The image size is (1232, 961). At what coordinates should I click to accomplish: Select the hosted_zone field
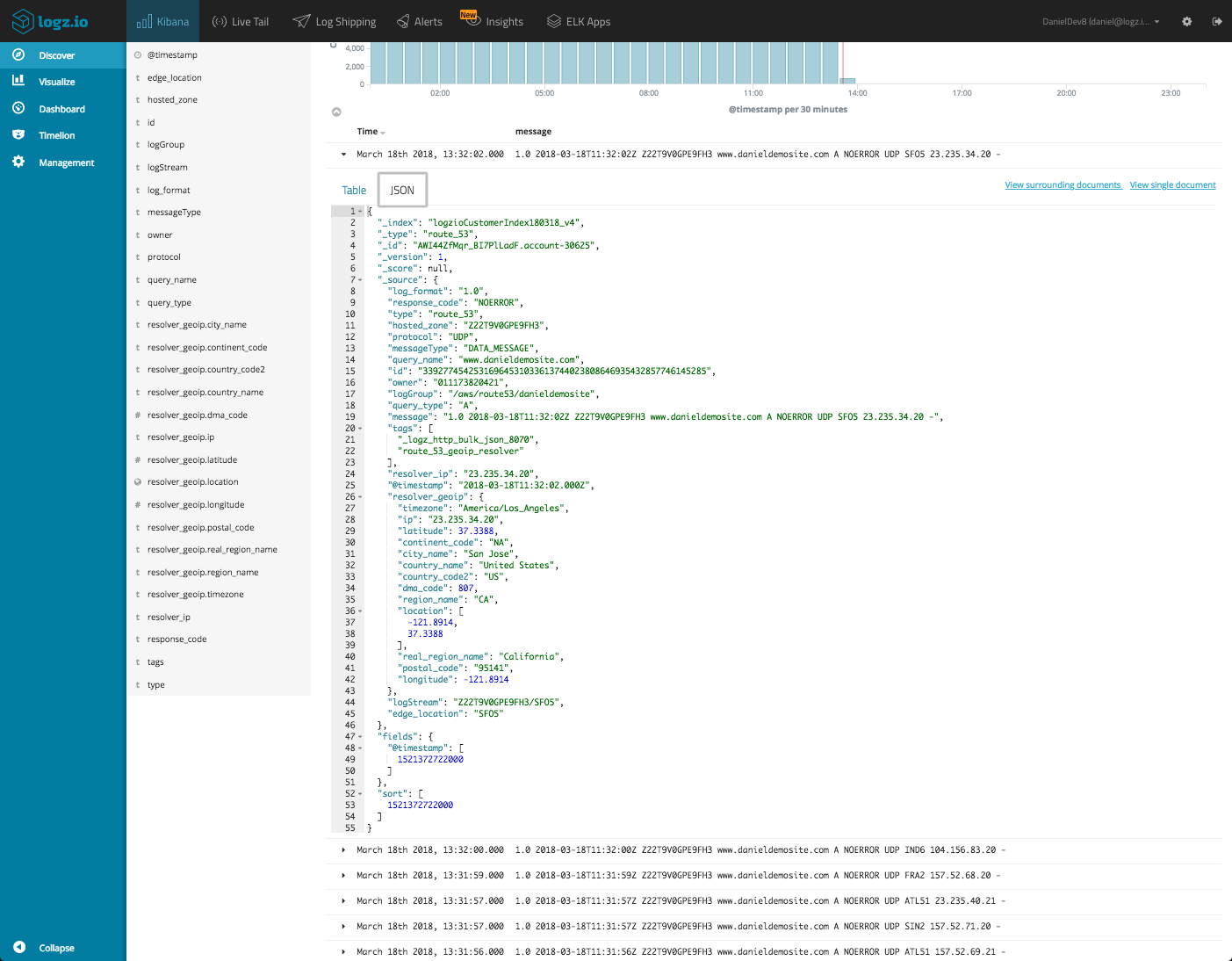pos(172,100)
